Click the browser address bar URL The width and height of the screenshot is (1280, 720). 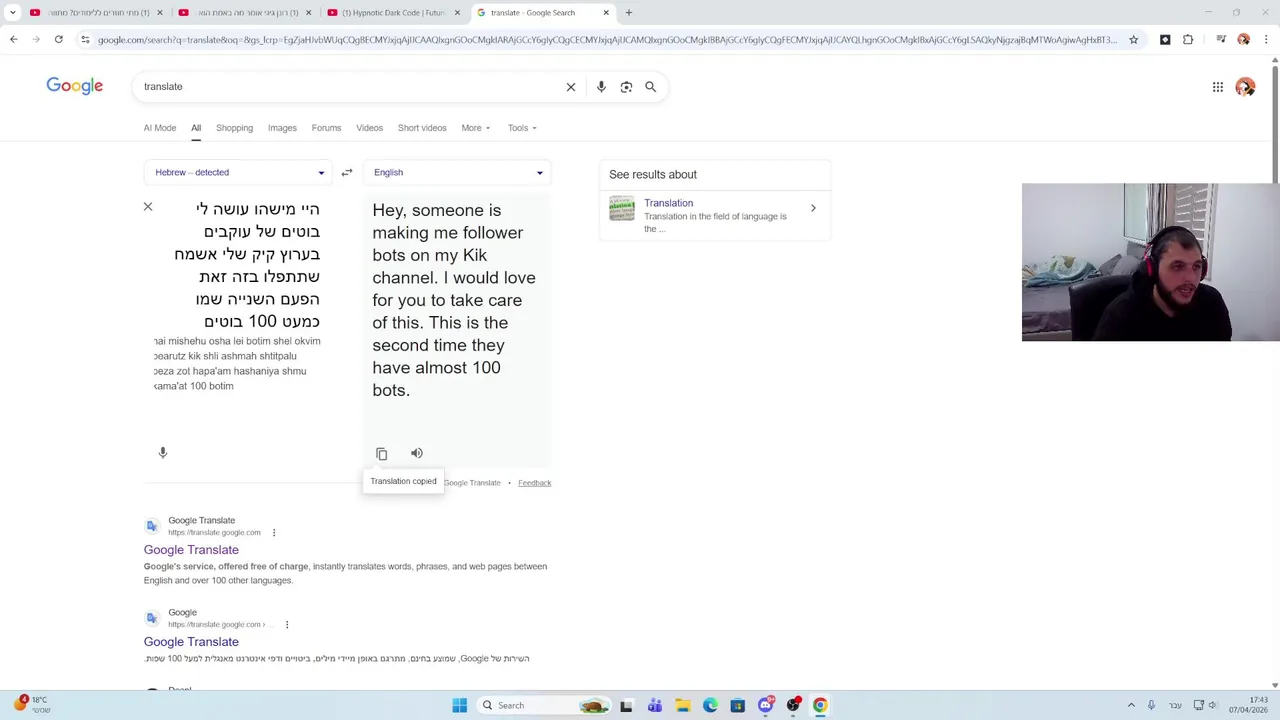click(607, 40)
